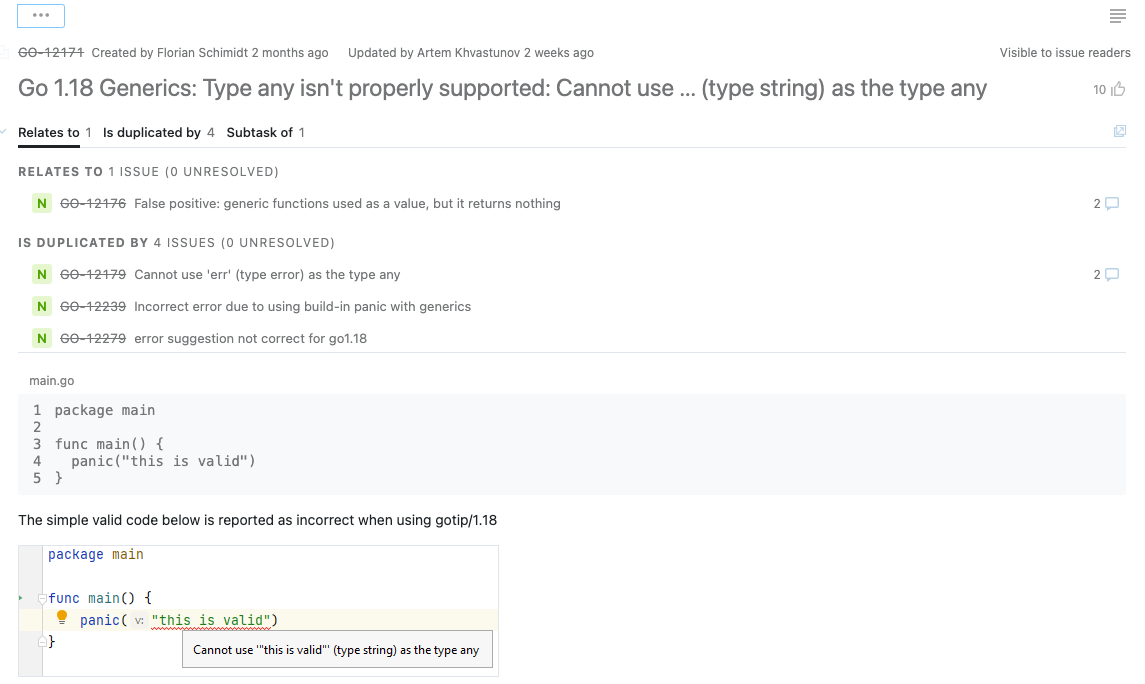Open the Visible to issue readers setting

[x=1065, y=52]
